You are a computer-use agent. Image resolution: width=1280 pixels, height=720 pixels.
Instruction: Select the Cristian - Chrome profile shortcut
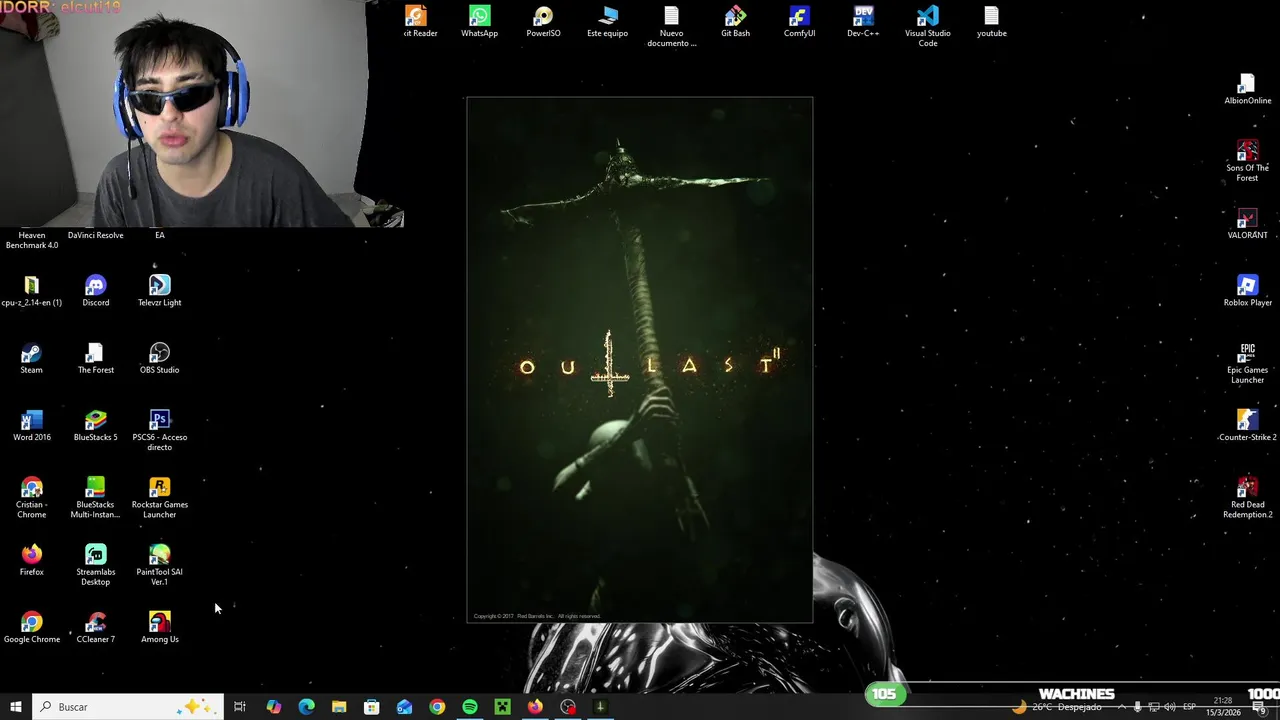tap(31, 498)
